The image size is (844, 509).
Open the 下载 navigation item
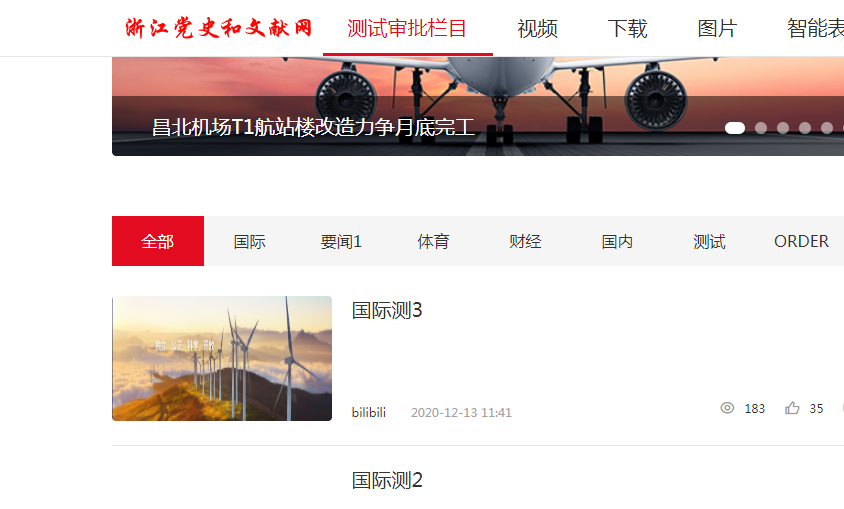coord(627,28)
